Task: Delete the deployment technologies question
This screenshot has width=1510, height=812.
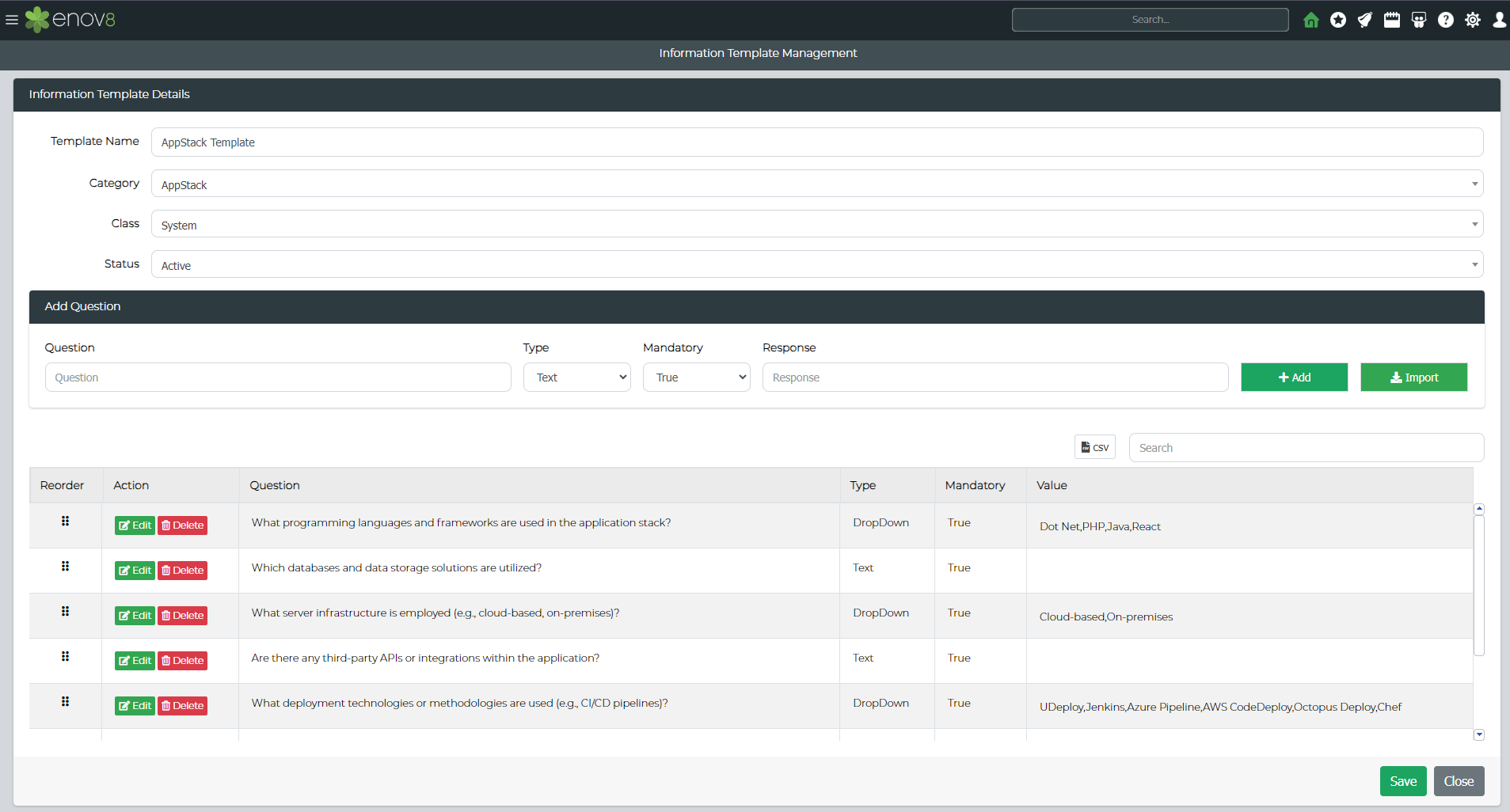Action: tap(182, 706)
